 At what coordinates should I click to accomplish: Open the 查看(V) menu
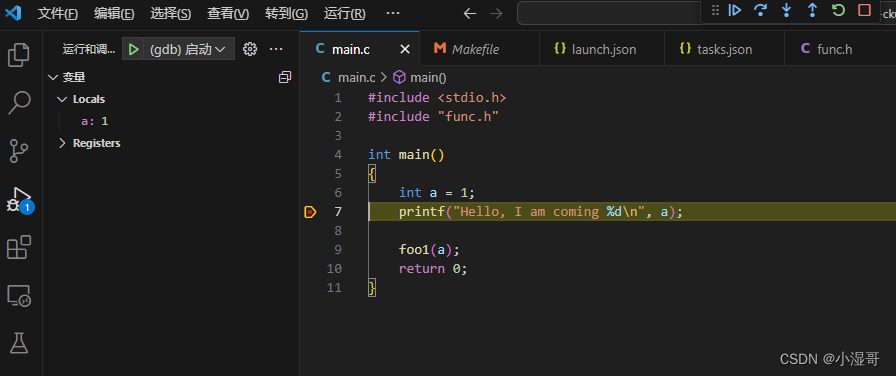[228, 13]
